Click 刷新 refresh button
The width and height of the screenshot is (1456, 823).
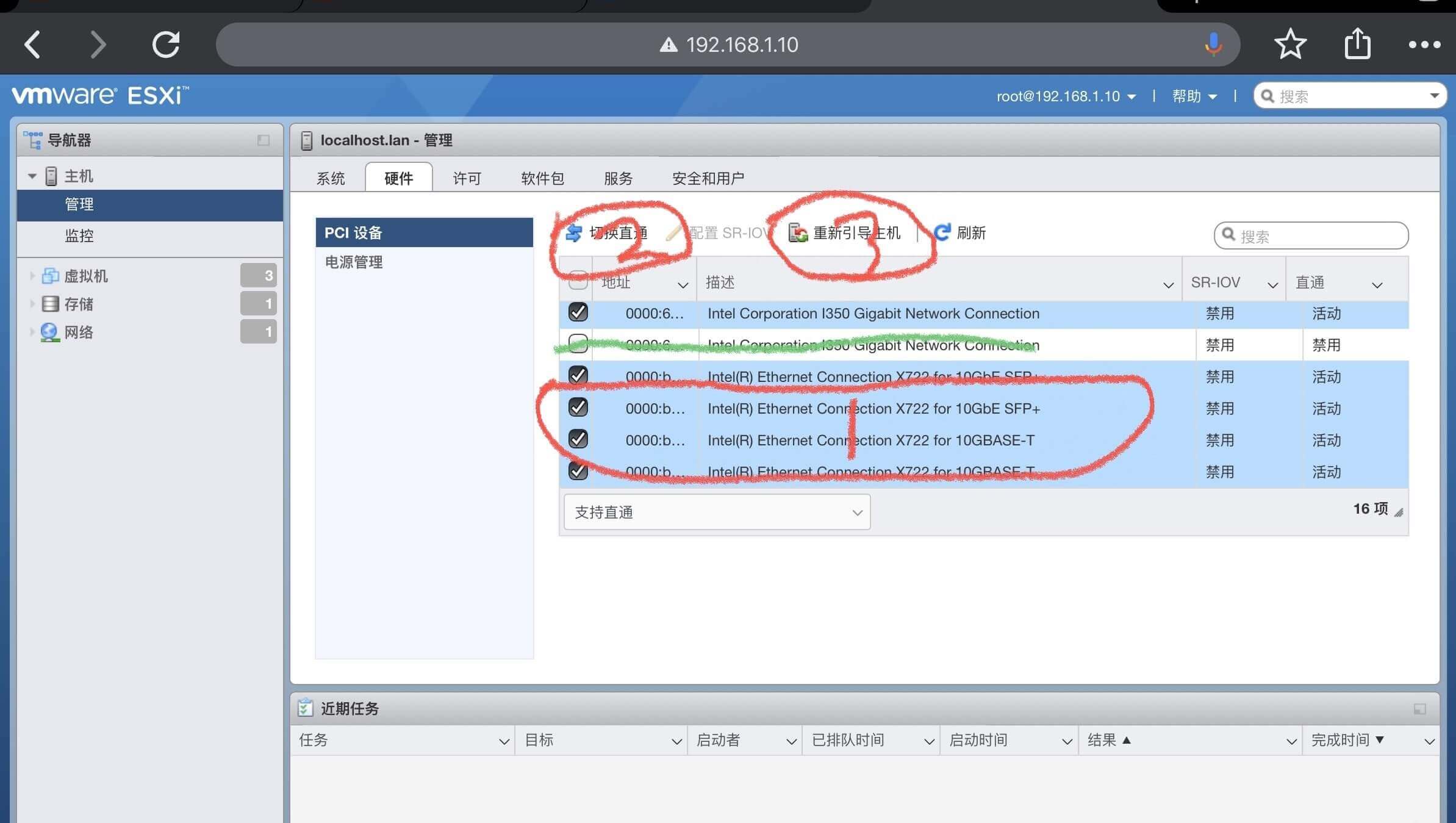960,232
